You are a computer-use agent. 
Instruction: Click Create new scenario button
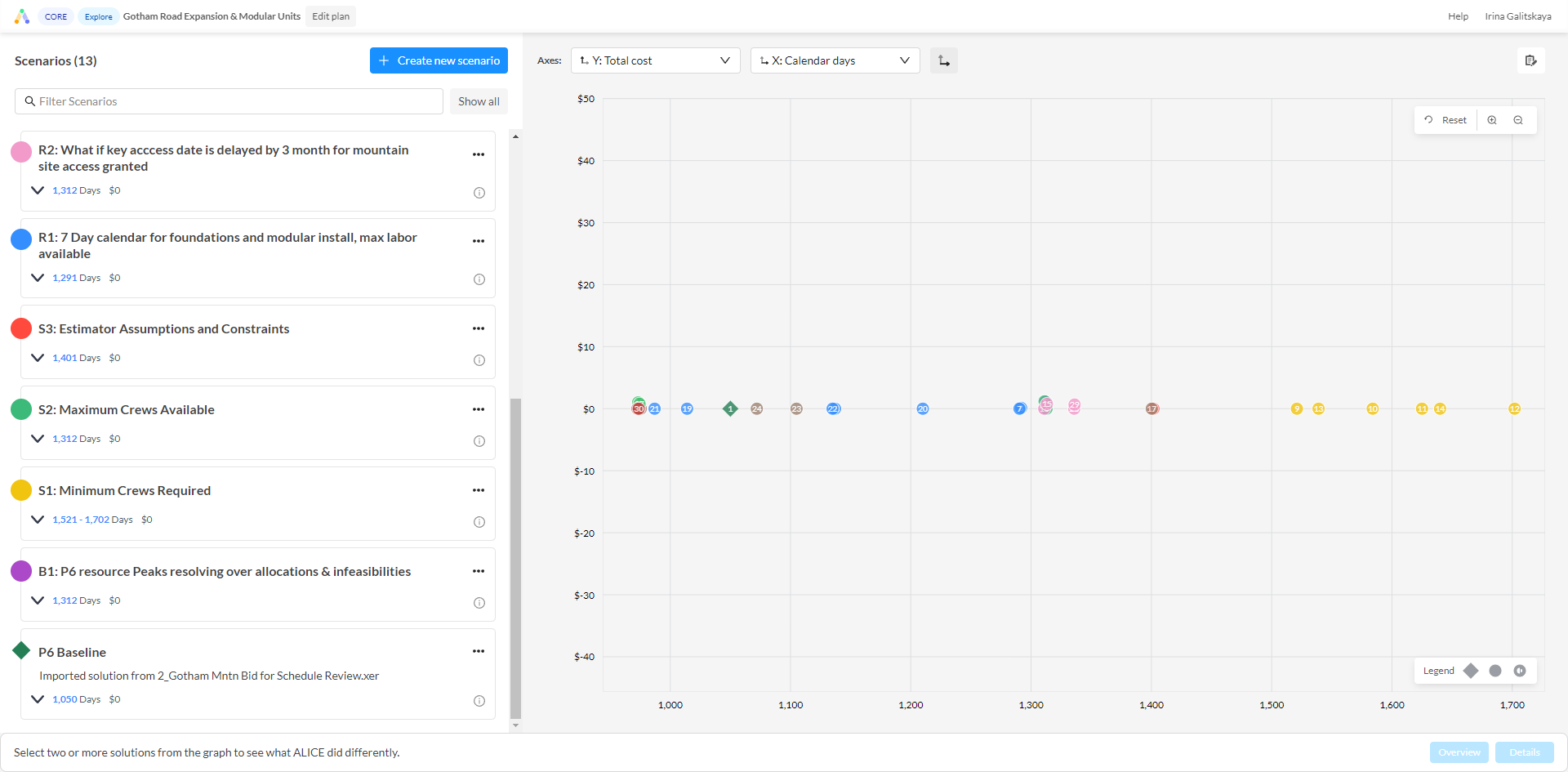pyautogui.click(x=439, y=60)
